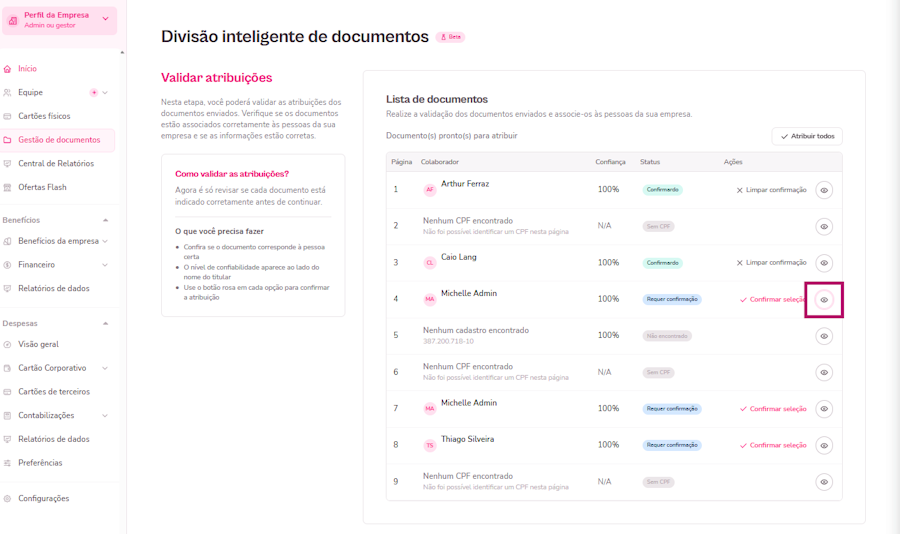Expand Benefícios da empresa submenu chevron
900x534 pixels.
105,241
